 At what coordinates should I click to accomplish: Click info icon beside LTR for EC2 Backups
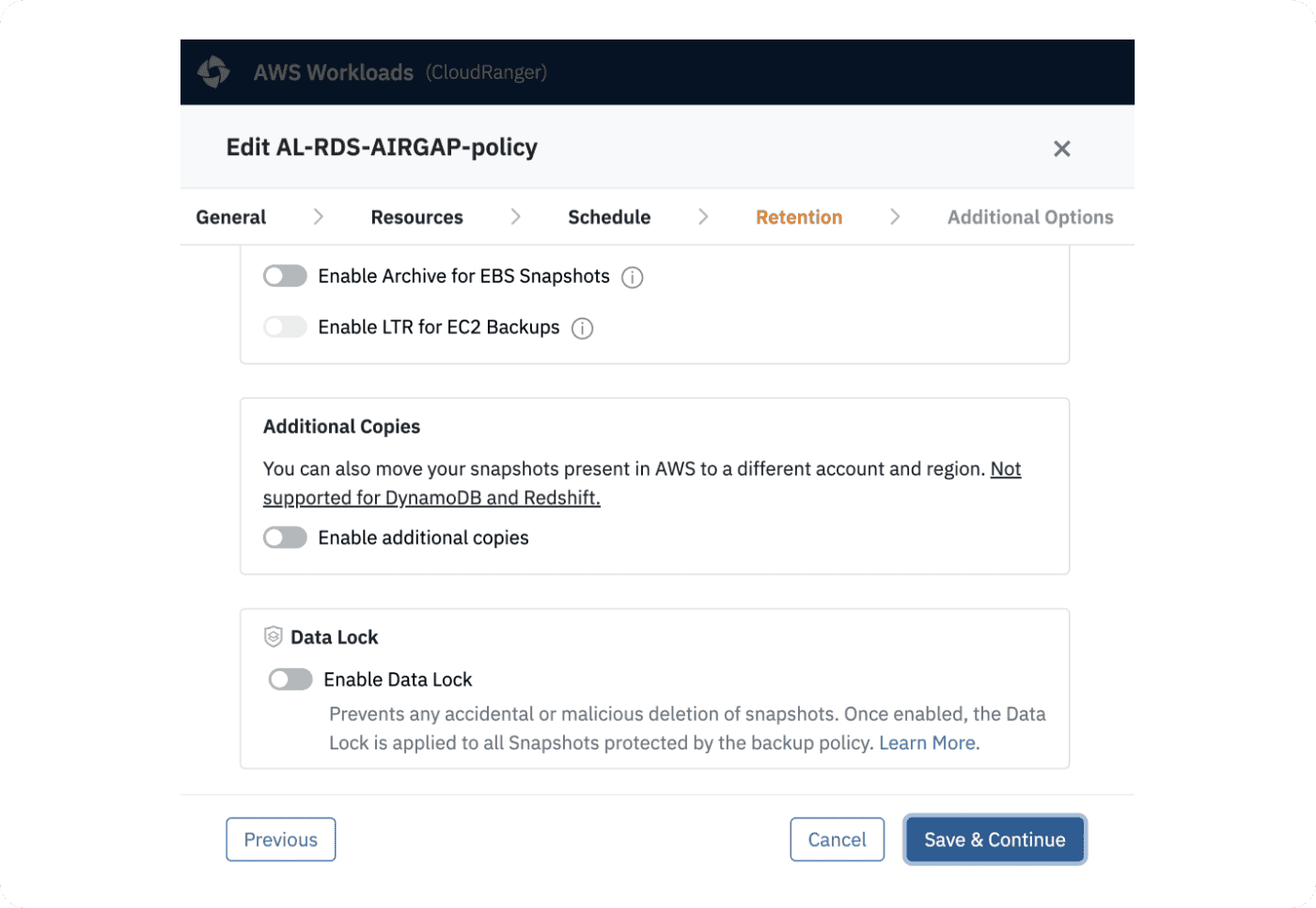pos(583,328)
